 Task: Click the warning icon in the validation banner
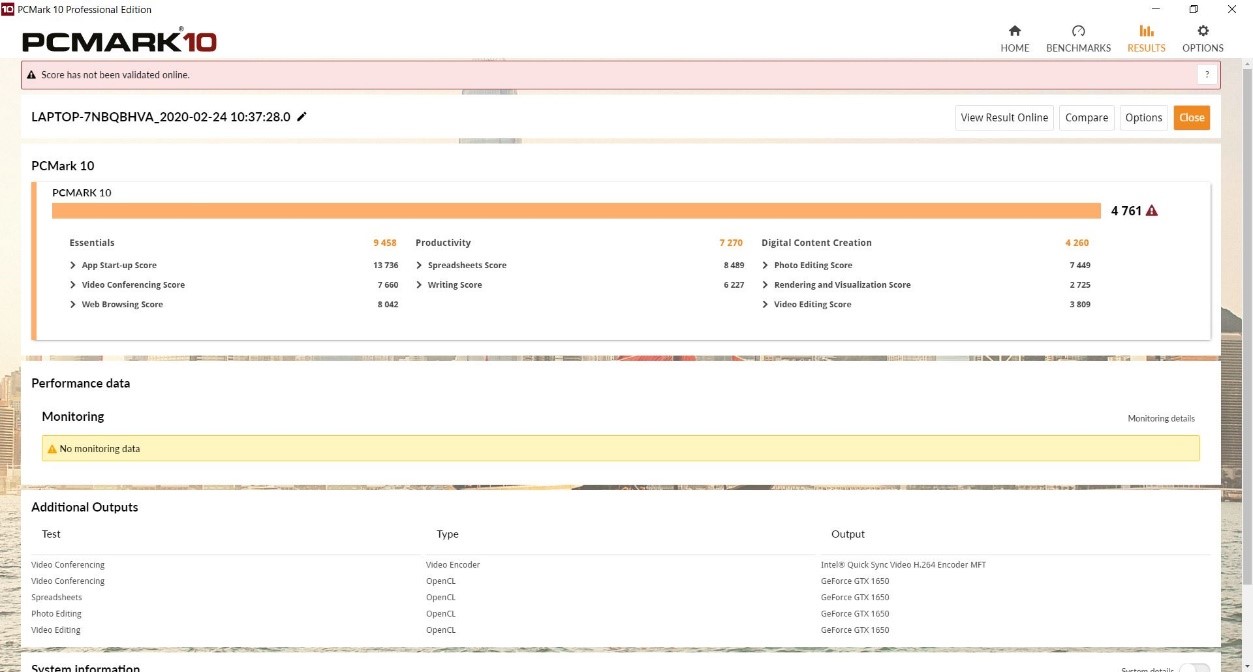coord(32,75)
